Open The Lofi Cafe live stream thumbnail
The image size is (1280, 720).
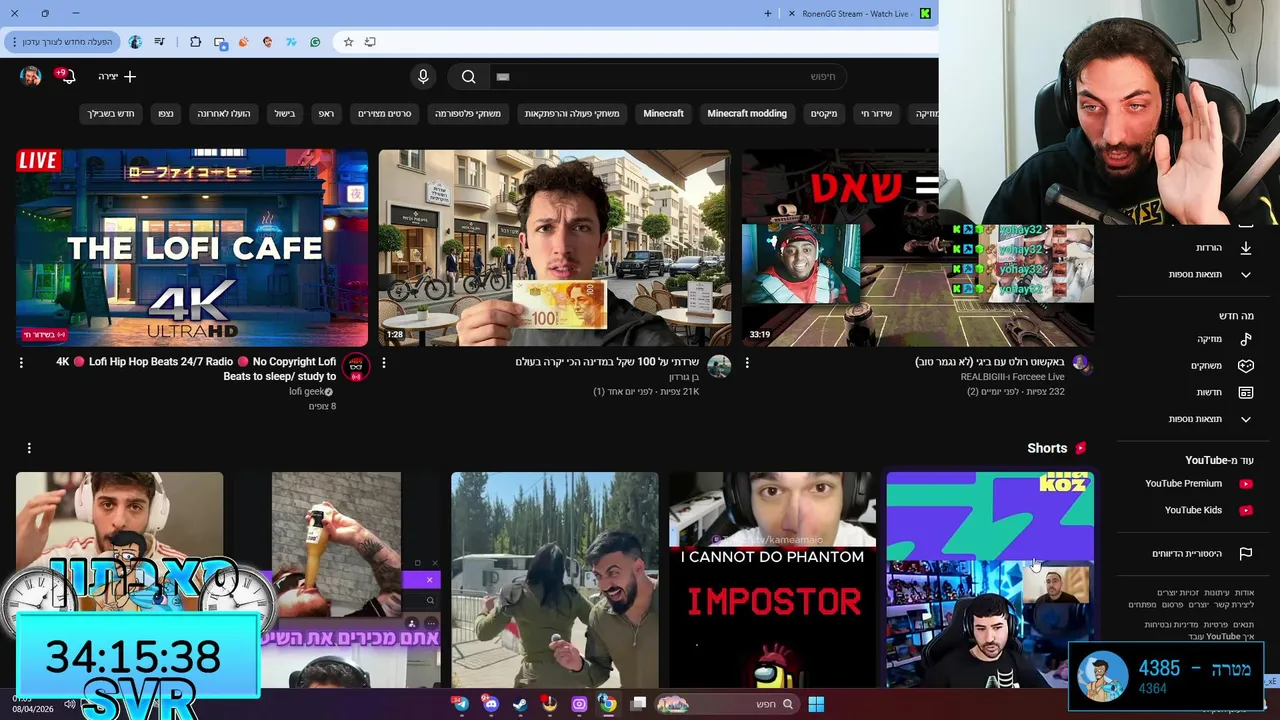click(192, 248)
